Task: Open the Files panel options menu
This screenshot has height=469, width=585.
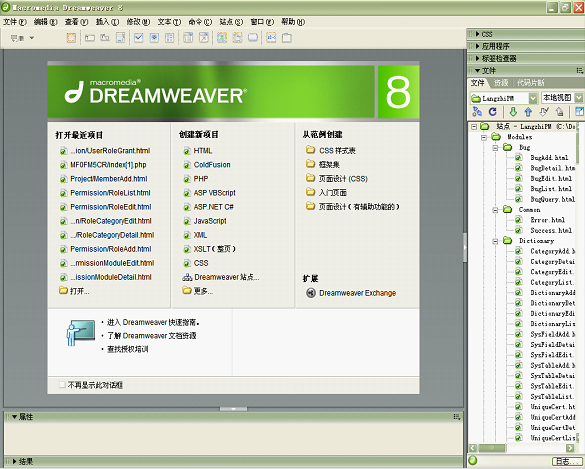Action: (x=579, y=70)
